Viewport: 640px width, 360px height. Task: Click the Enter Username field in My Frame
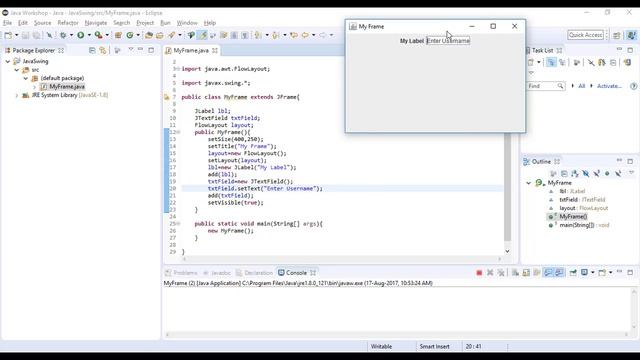click(x=448, y=41)
